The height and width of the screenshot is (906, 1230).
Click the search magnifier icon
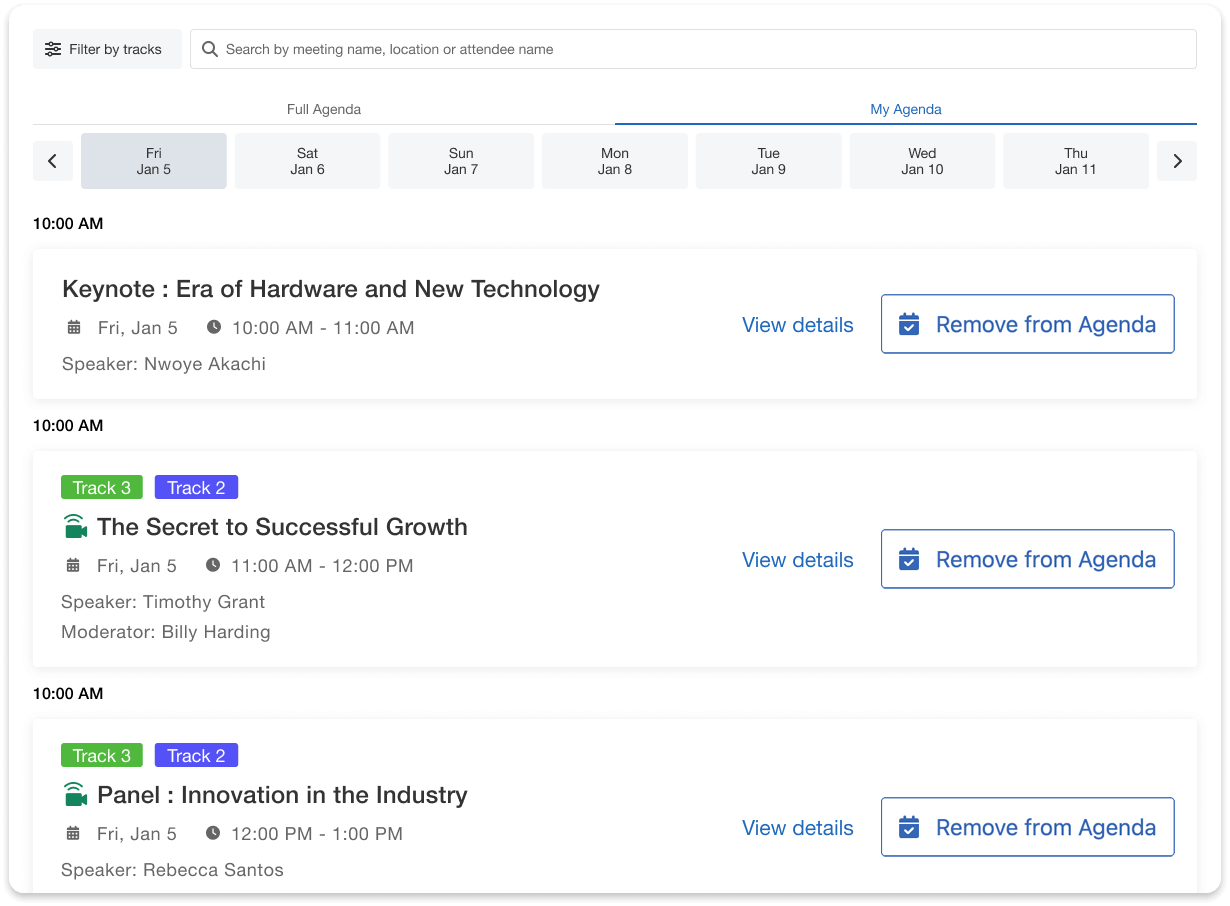pyautogui.click(x=210, y=49)
